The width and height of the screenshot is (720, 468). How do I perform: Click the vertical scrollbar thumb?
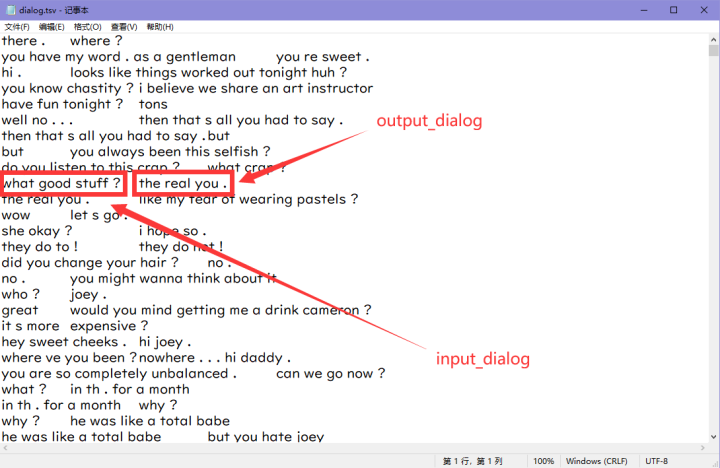[713, 51]
